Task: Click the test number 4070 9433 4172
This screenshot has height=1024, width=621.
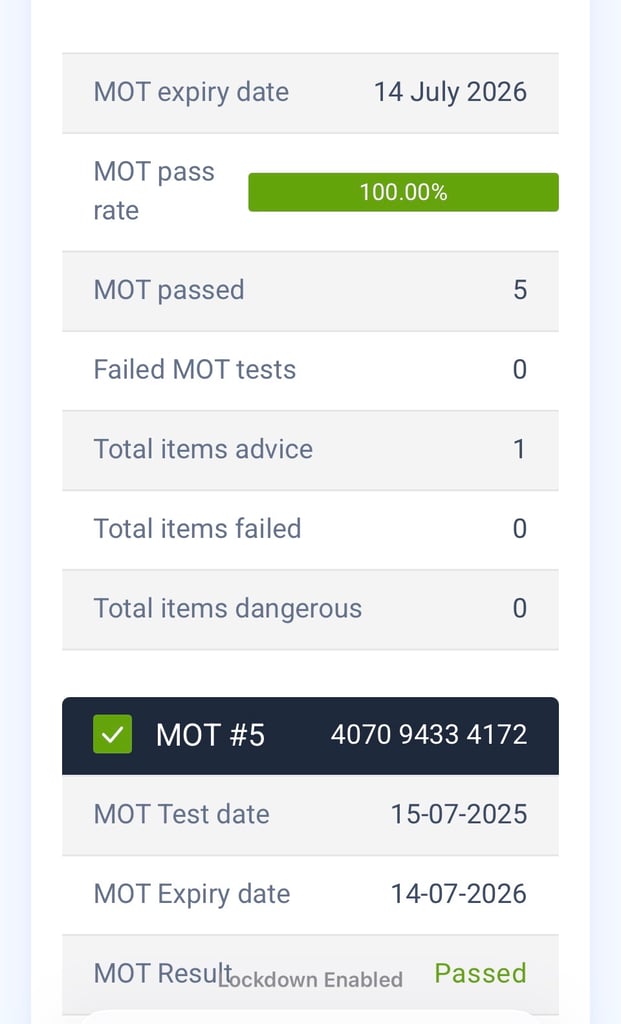Action: [428, 734]
